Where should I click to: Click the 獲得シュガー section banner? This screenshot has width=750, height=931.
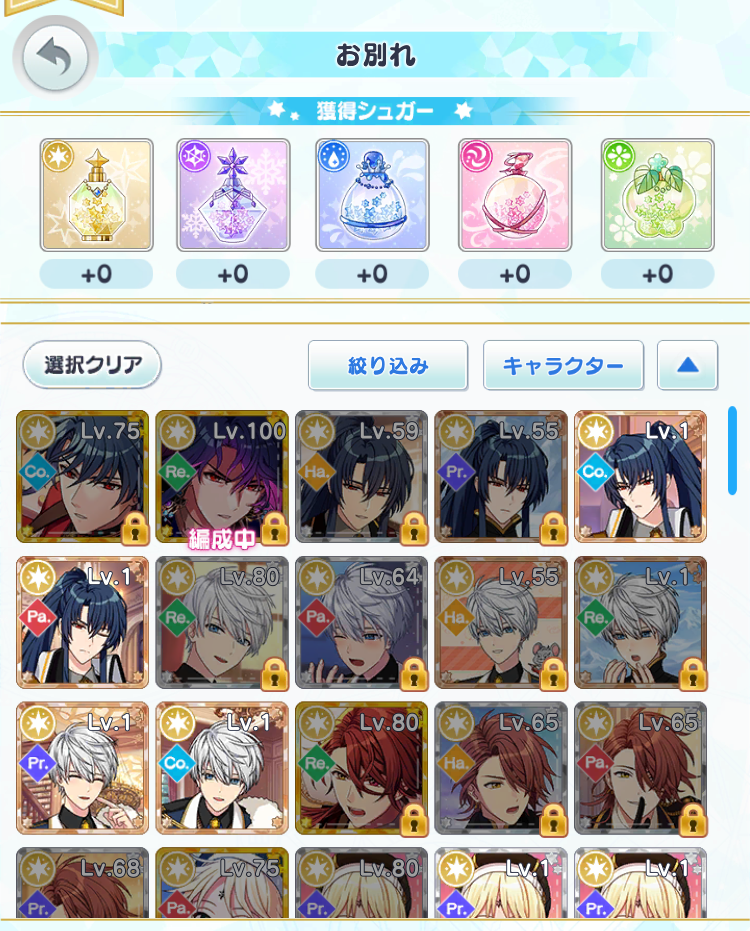[375, 110]
